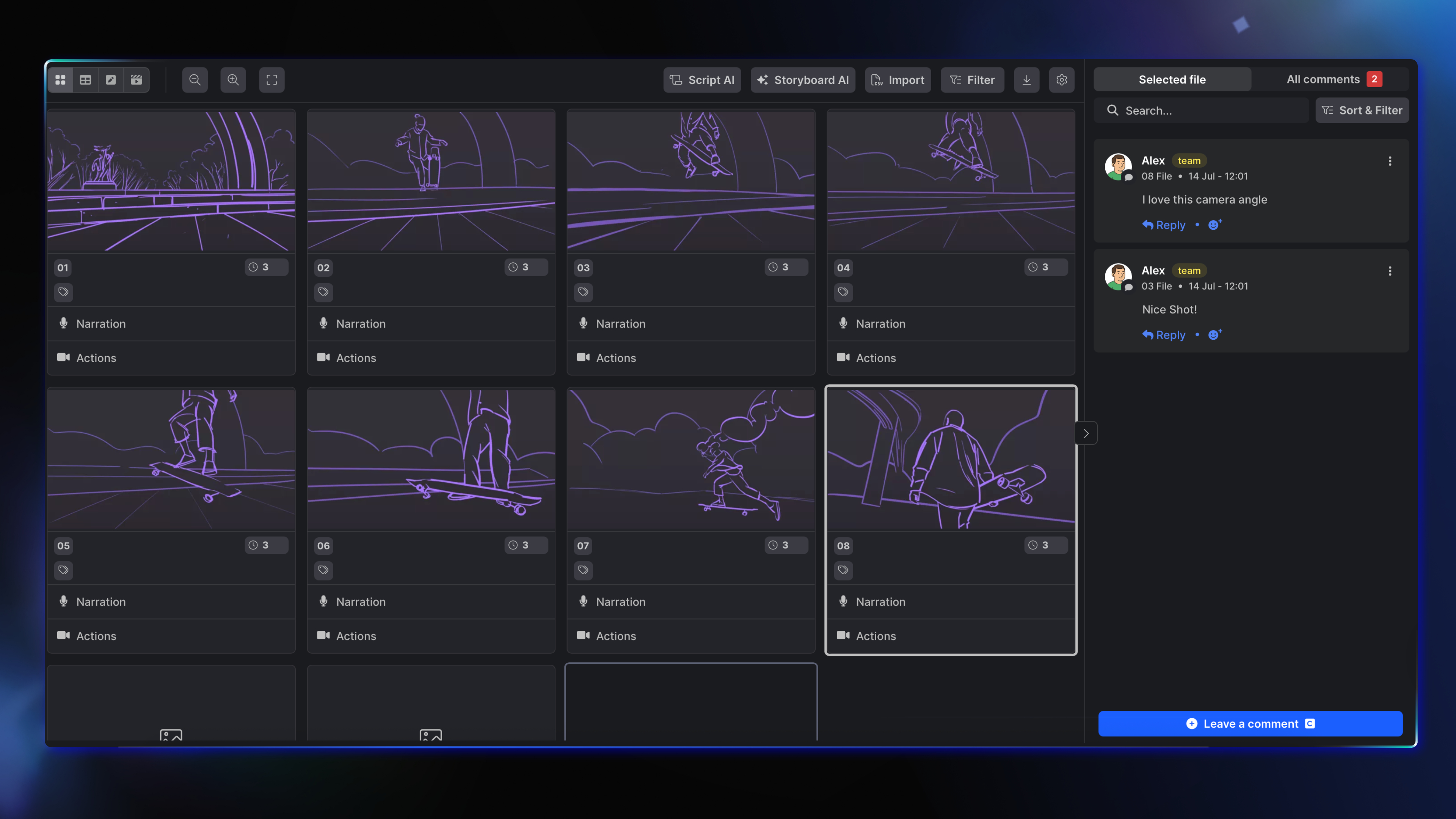Reply to the camera angle comment

1164,225
